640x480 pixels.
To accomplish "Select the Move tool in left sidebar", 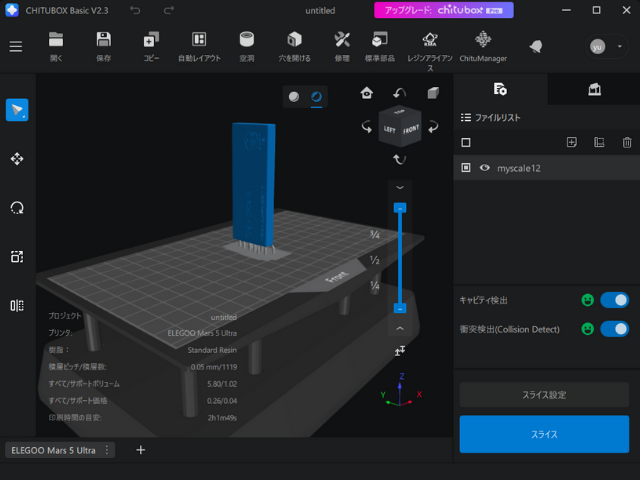I will point(17,159).
